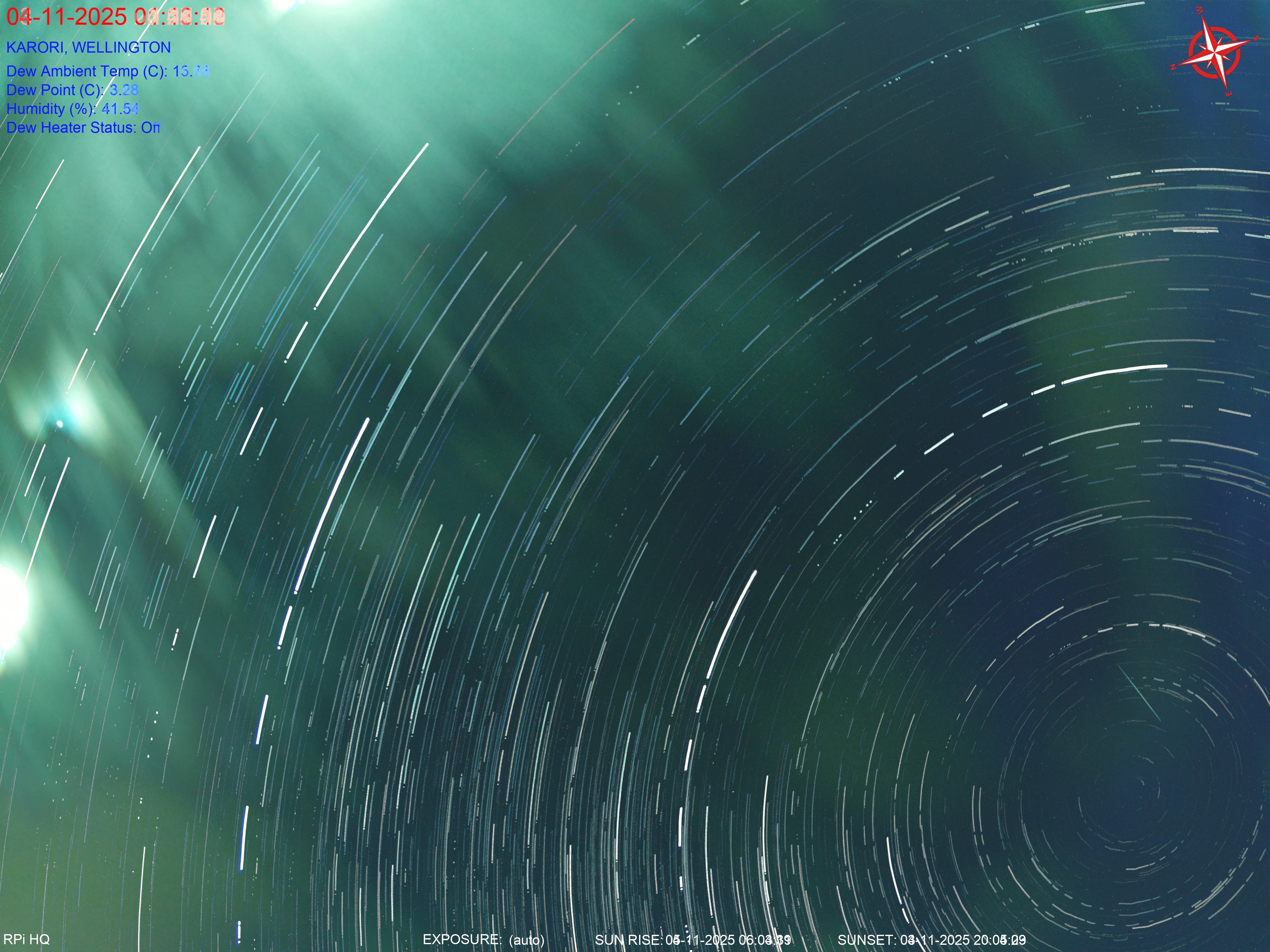Click the red compass rose icon

[x=1214, y=53]
